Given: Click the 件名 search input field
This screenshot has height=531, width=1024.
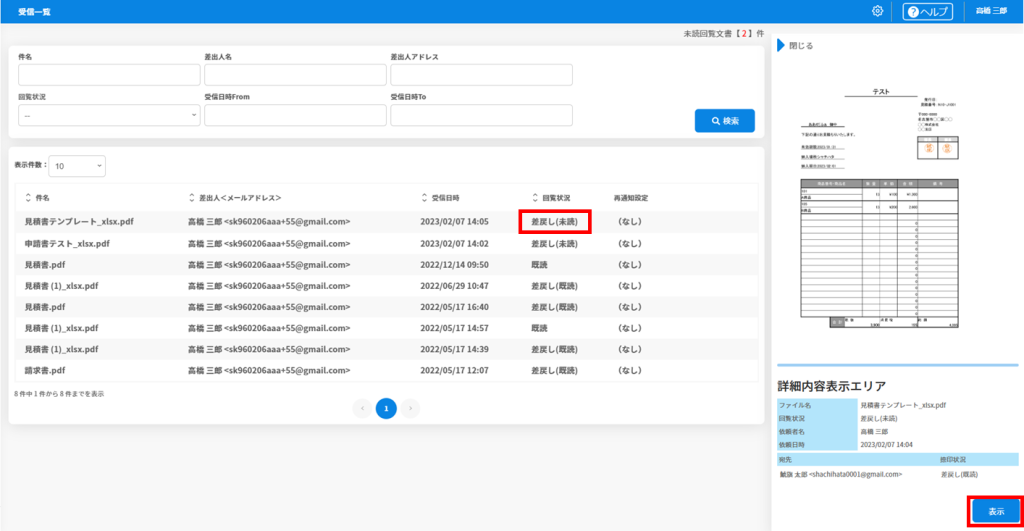Looking at the screenshot, I should coord(109,74).
